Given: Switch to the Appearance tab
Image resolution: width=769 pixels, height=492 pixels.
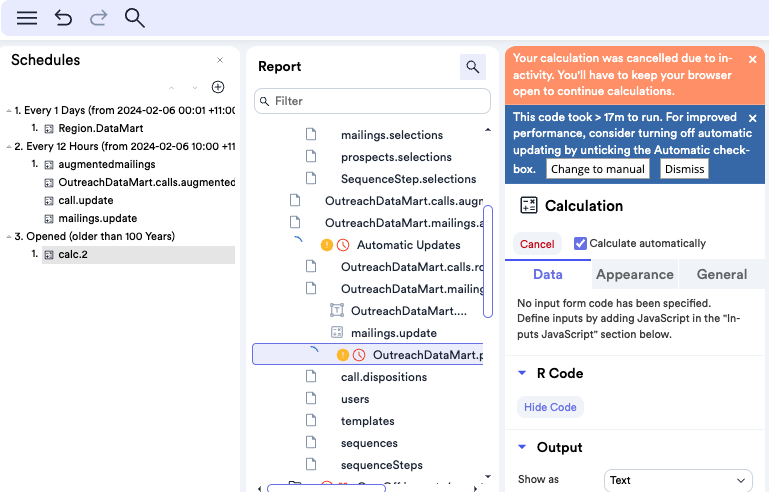Looking at the screenshot, I should [635, 274].
